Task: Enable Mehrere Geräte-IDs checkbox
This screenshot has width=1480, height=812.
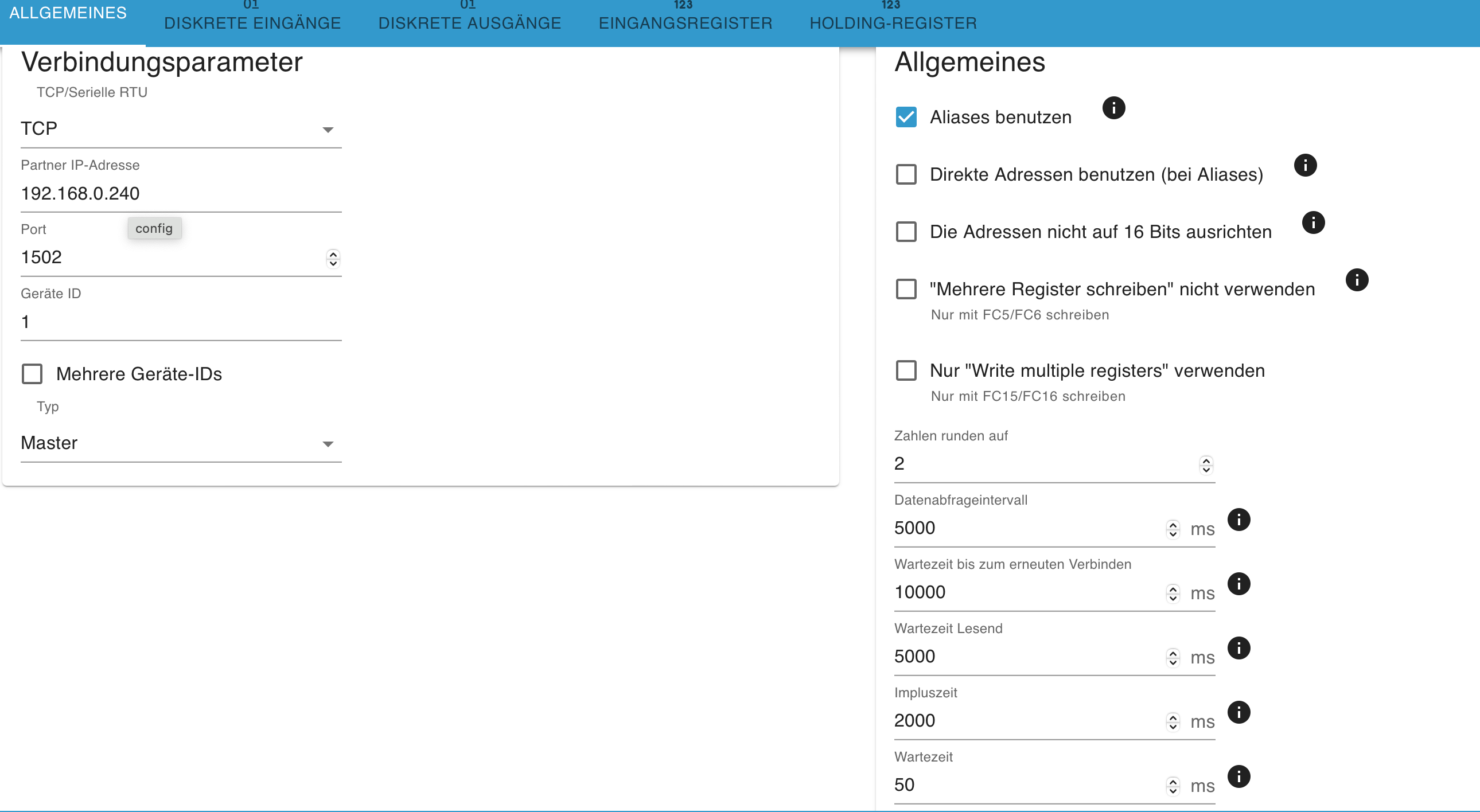Action: (x=32, y=374)
